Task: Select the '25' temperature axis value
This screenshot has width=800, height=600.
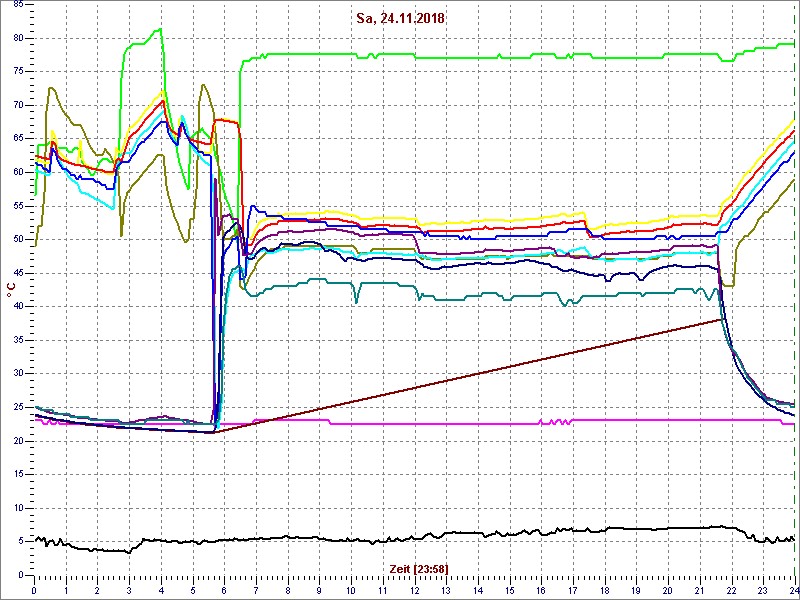Action: (17, 407)
